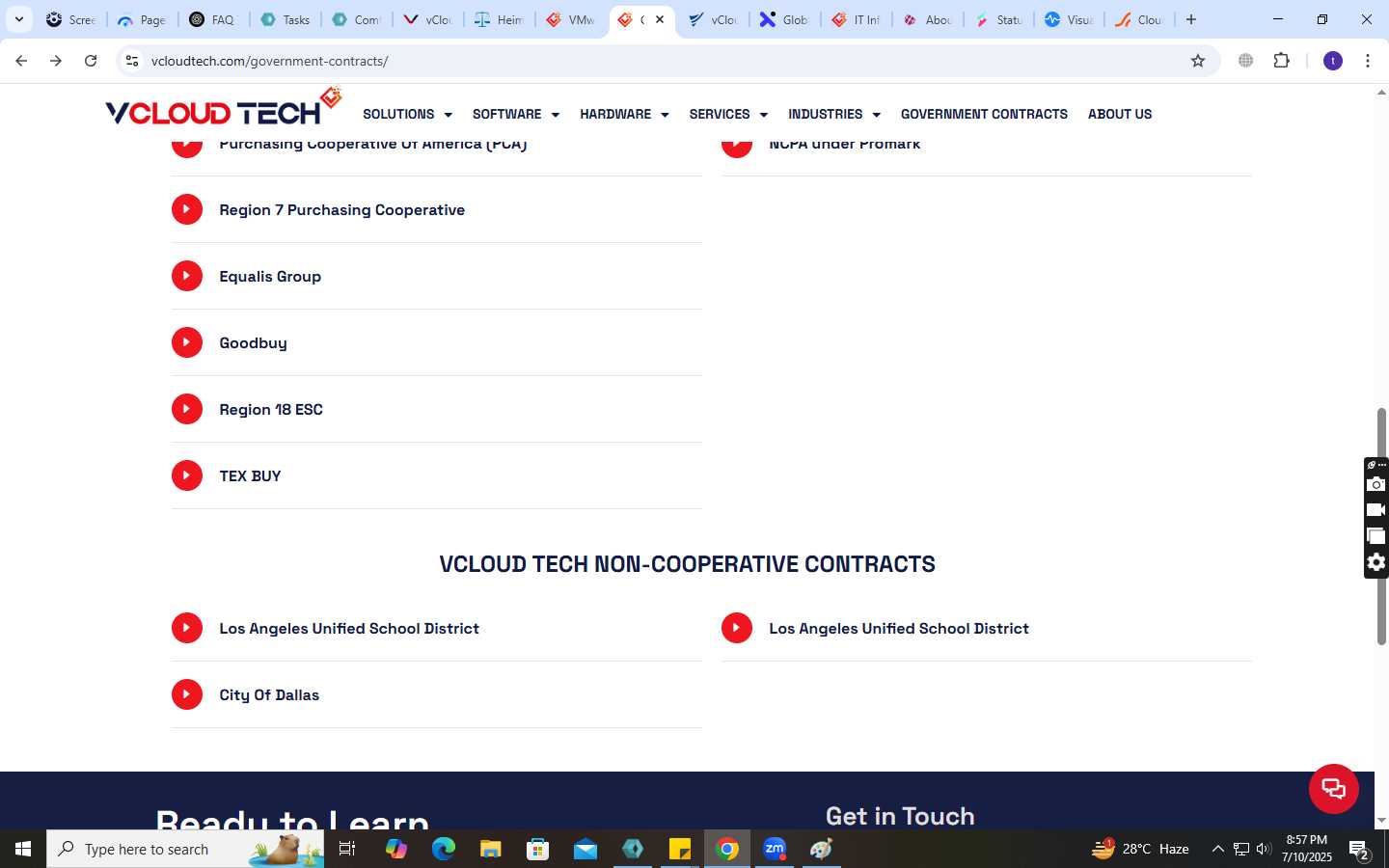Click settings gear on side capture panel

1376,562
